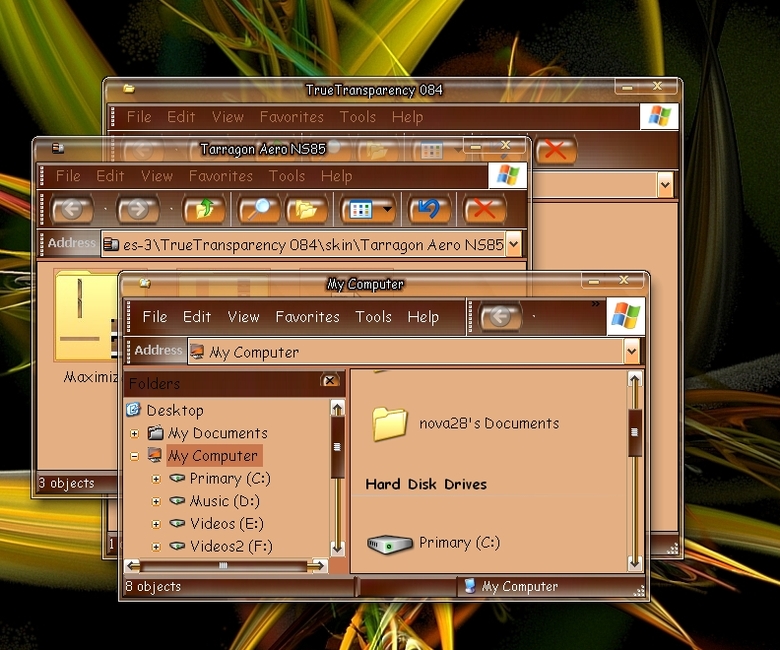
Task: Toggle Folders pane button in Tarragon Aero toolbar
Action: tap(306, 209)
